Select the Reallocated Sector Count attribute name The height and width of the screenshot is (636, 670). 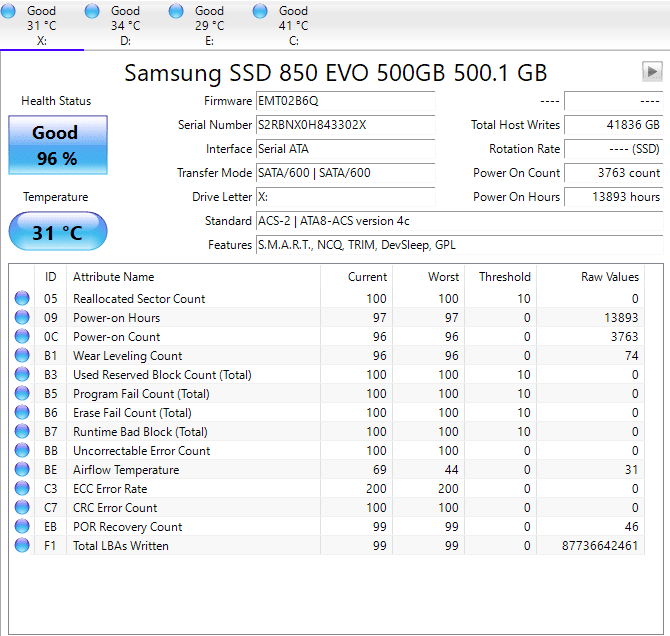point(139,299)
